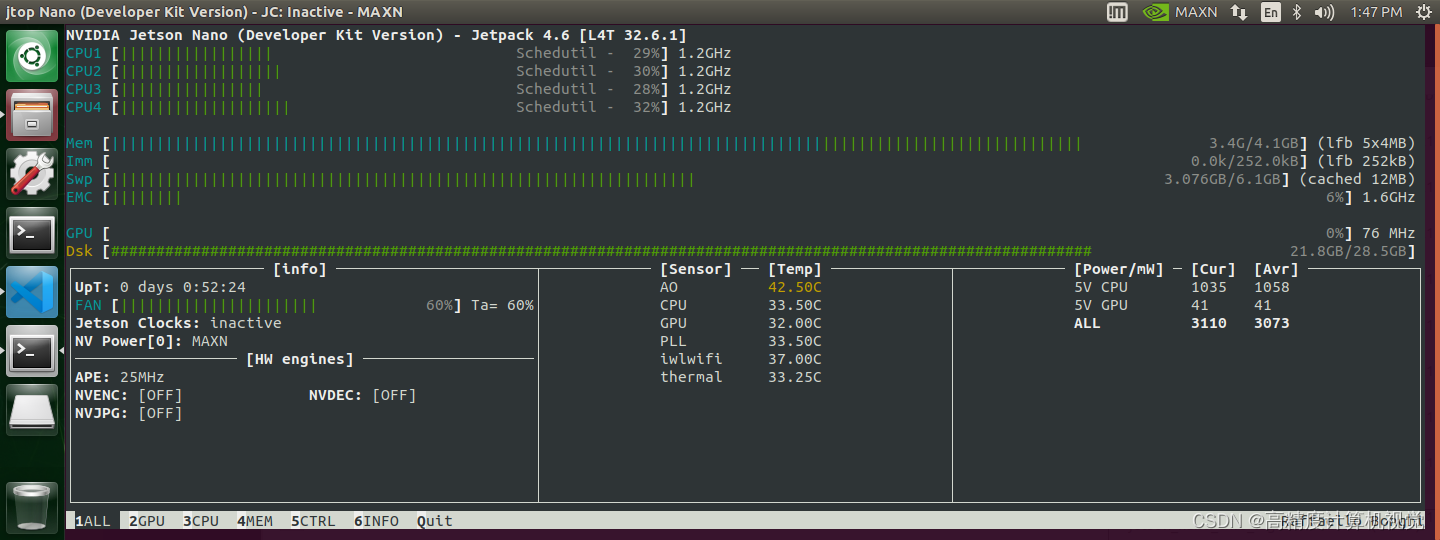Click the NVJPG [OFF] status

160,413
